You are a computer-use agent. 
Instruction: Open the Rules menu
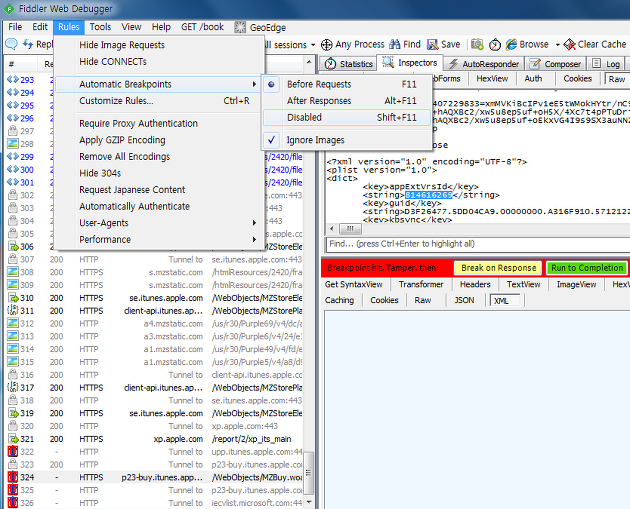[69, 27]
